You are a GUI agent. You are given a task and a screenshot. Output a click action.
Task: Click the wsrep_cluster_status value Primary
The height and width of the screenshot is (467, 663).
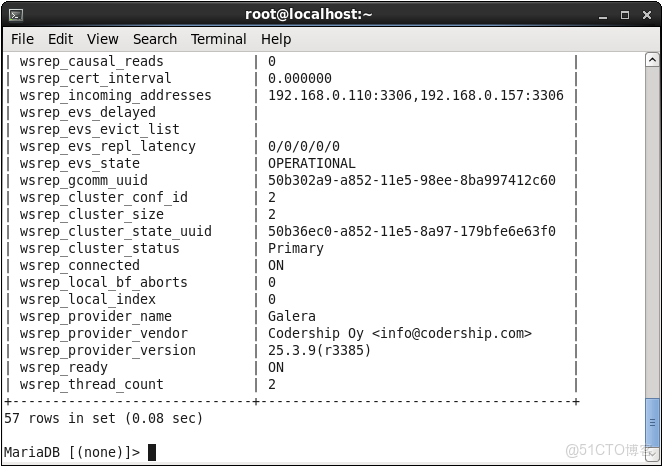(295, 248)
